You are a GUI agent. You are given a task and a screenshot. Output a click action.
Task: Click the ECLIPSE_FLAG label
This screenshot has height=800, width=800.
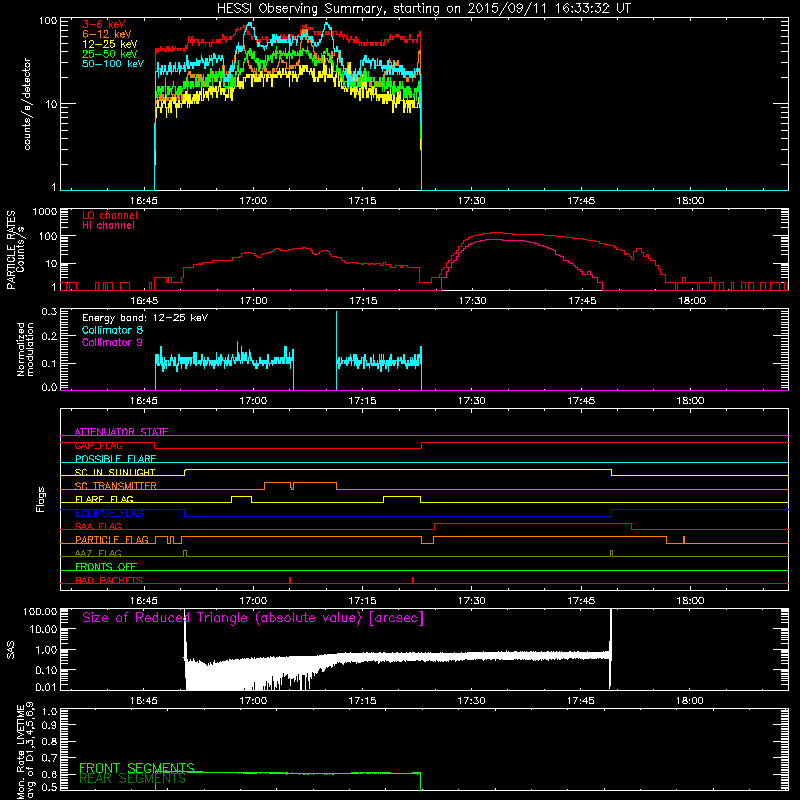click(109, 513)
